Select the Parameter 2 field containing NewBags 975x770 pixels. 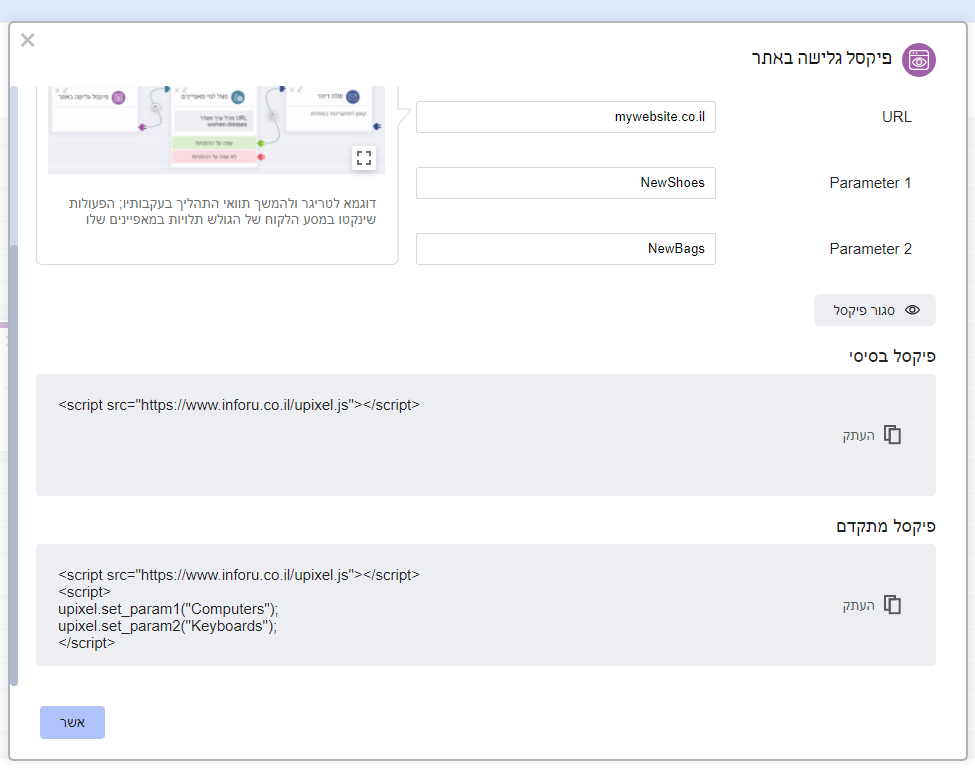tap(566, 249)
